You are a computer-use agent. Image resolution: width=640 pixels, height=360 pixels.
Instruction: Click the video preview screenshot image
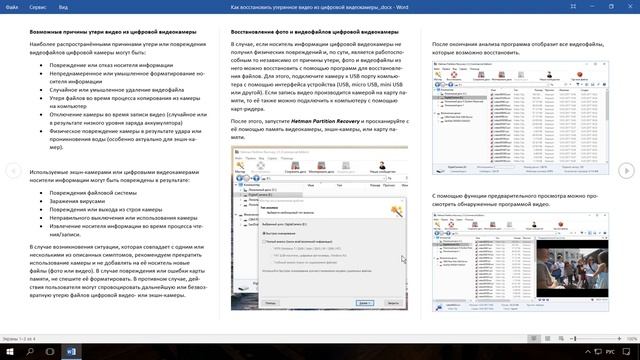(x=520, y=262)
